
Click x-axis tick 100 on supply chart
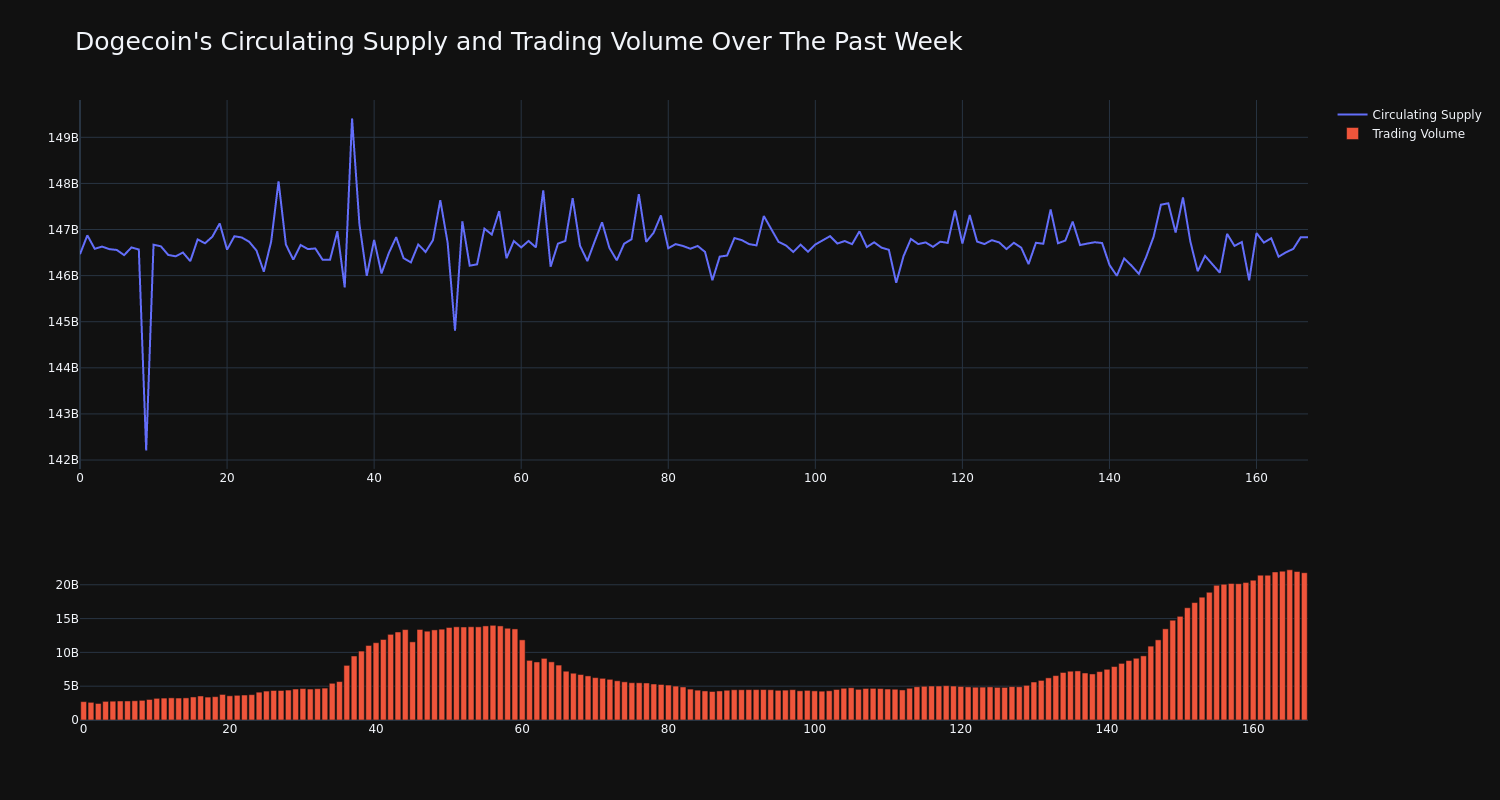tap(815, 478)
